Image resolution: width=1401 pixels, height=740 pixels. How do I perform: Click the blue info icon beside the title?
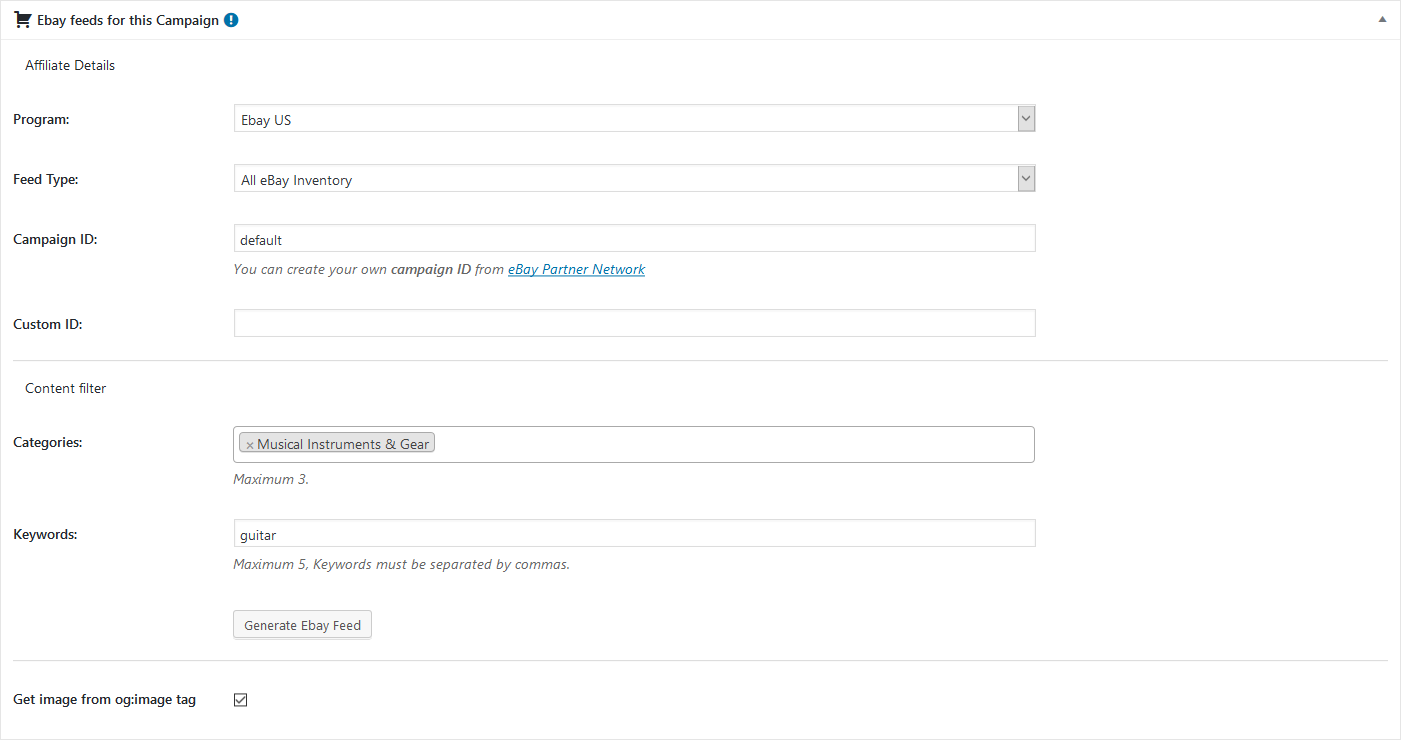click(x=231, y=20)
